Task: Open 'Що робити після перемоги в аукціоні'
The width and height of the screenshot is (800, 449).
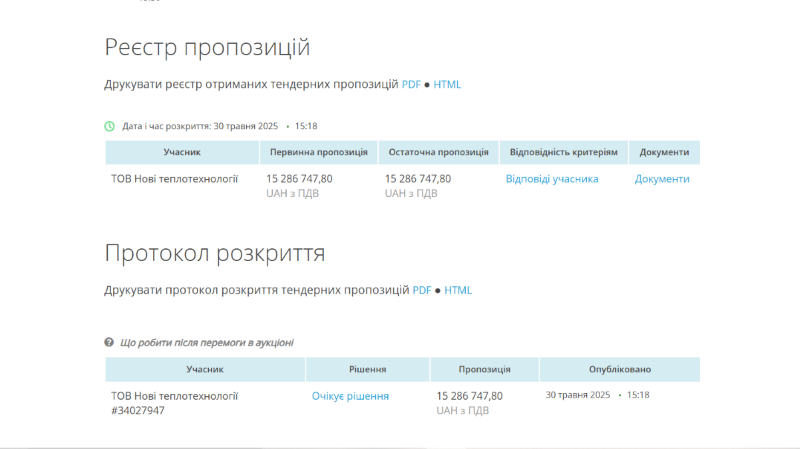Action: coord(206,342)
